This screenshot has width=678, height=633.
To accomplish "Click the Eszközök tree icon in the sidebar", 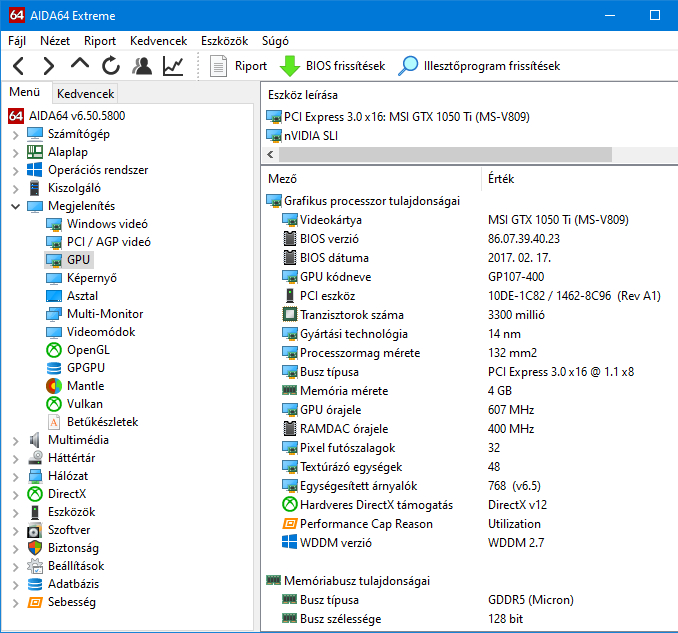I will [35, 512].
